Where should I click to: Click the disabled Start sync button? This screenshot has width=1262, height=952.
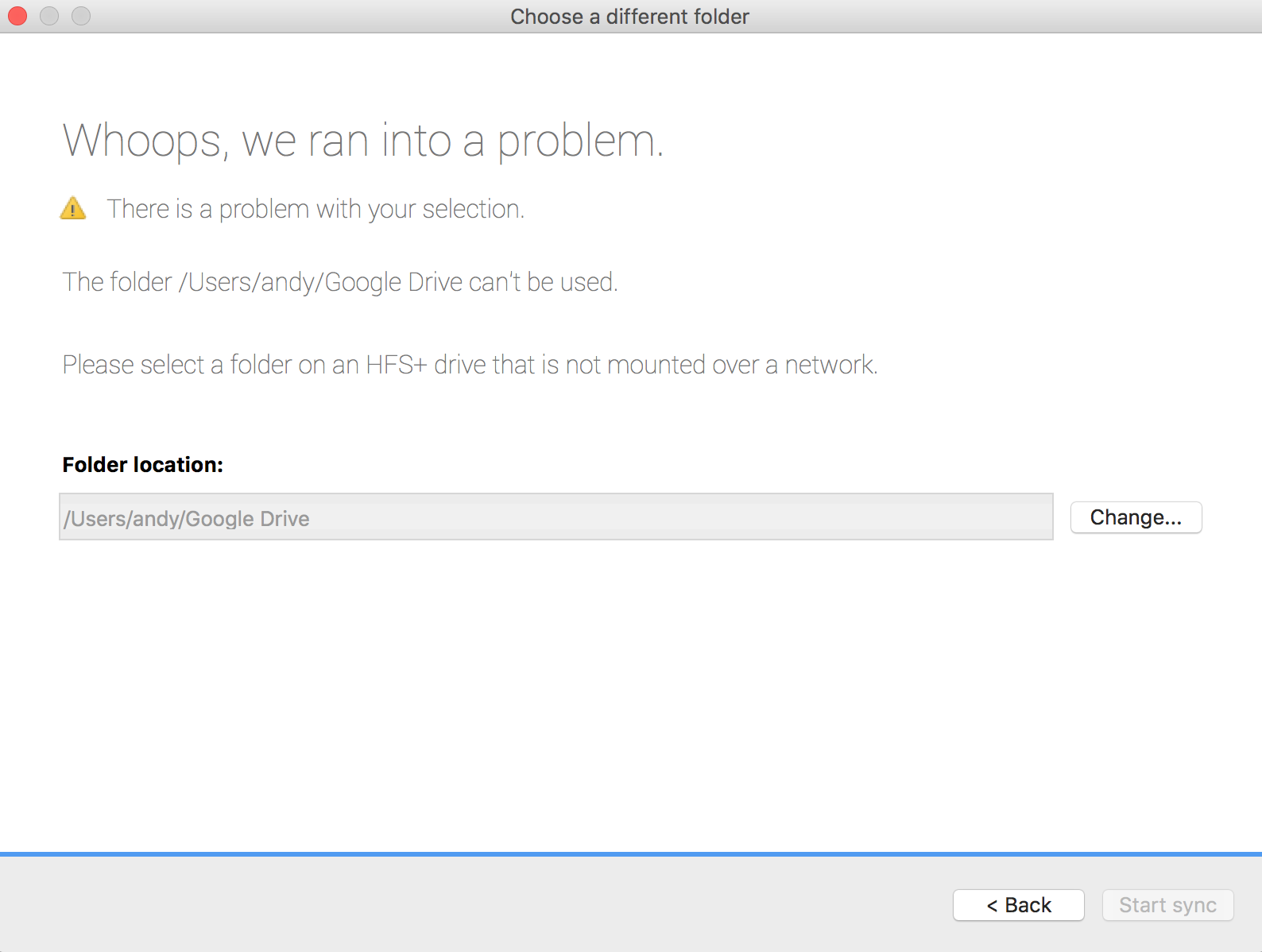coord(1167,905)
